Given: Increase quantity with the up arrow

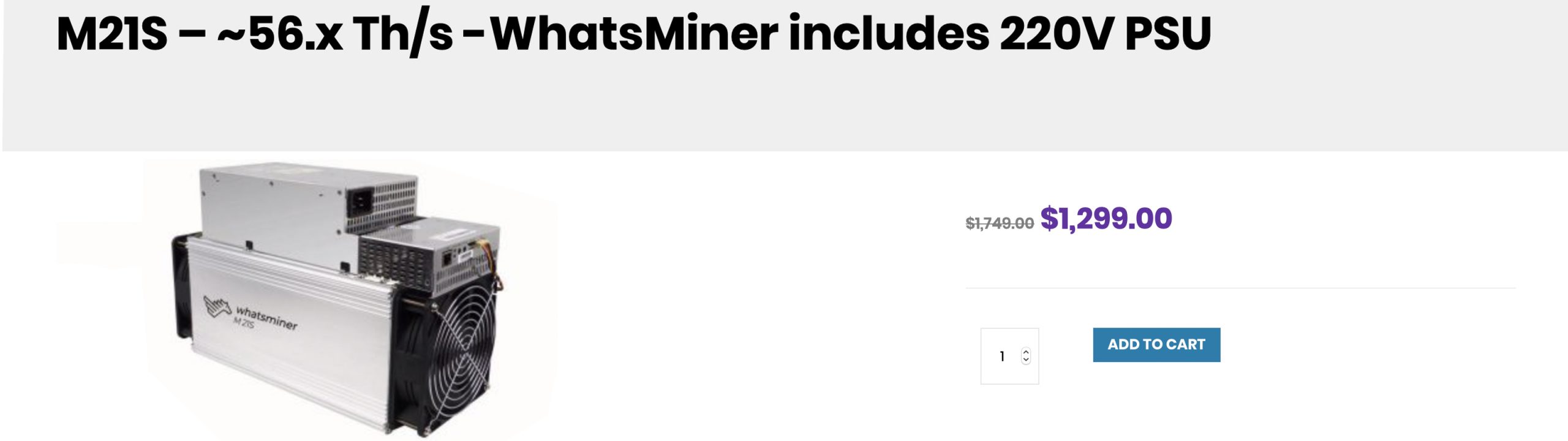Looking at the screenshot, I should [x=1025, y=352].
